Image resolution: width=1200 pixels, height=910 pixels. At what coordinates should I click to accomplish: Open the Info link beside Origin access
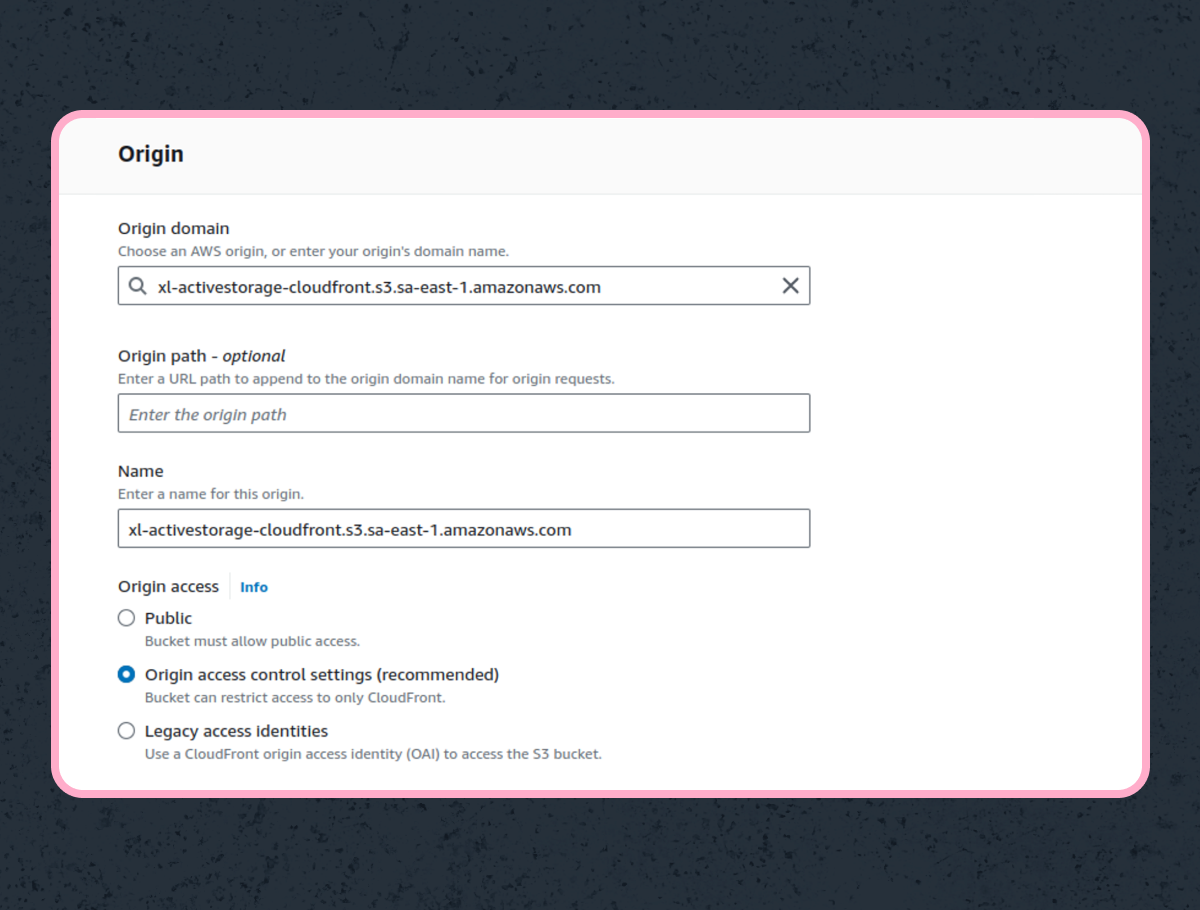click(x=254, y=587)
